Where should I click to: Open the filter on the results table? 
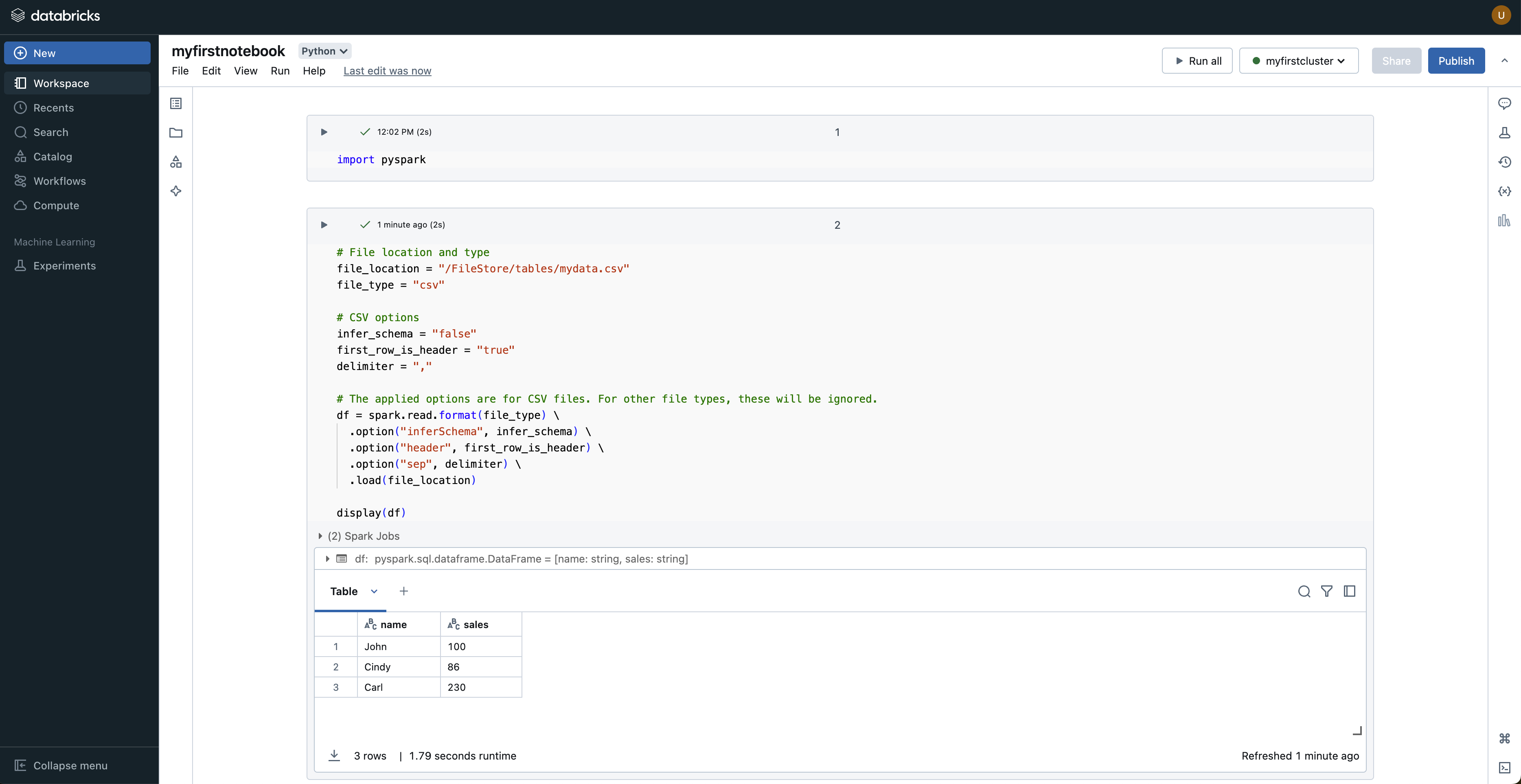pos(1327,591)
